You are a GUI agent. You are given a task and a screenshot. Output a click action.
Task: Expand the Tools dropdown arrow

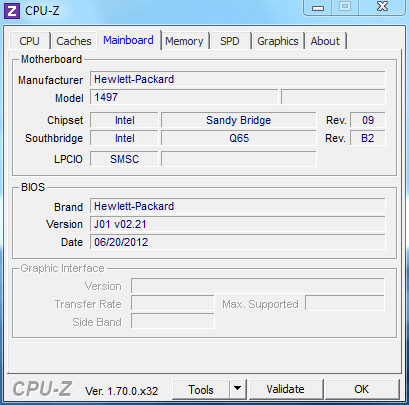point(237,389)
